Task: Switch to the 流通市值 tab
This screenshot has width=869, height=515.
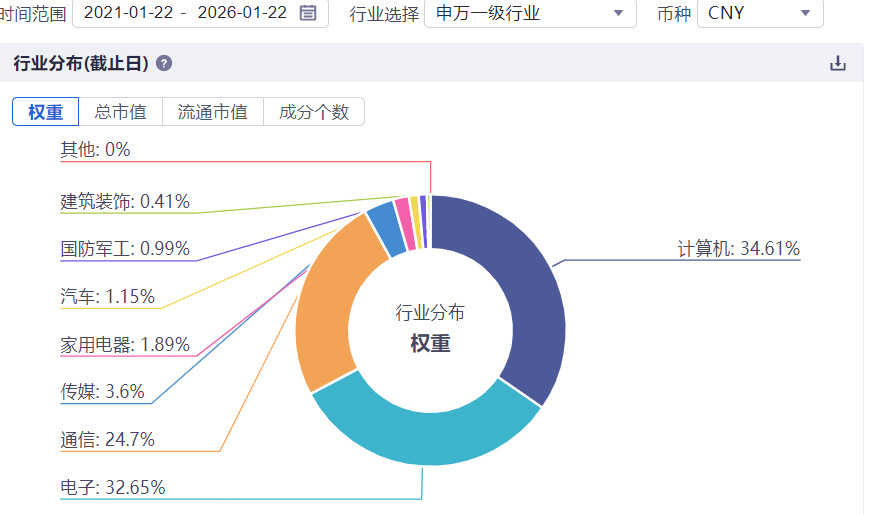Action: [213, 112]
